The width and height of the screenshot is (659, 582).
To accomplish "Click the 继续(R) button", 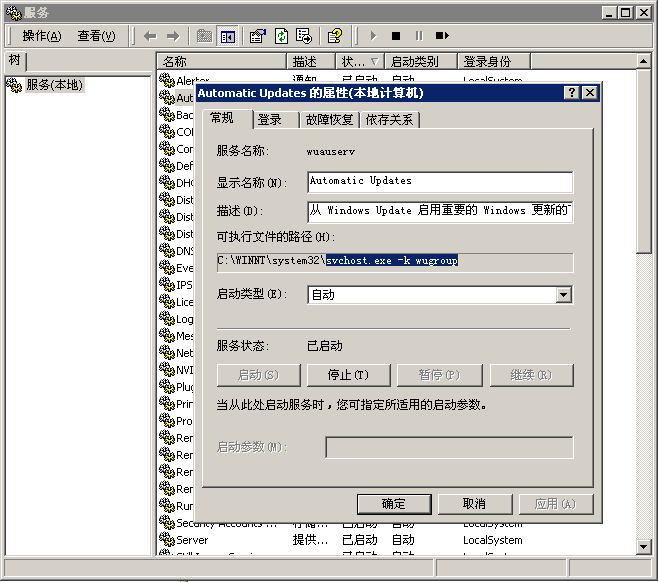I will (x=531, y=375).
